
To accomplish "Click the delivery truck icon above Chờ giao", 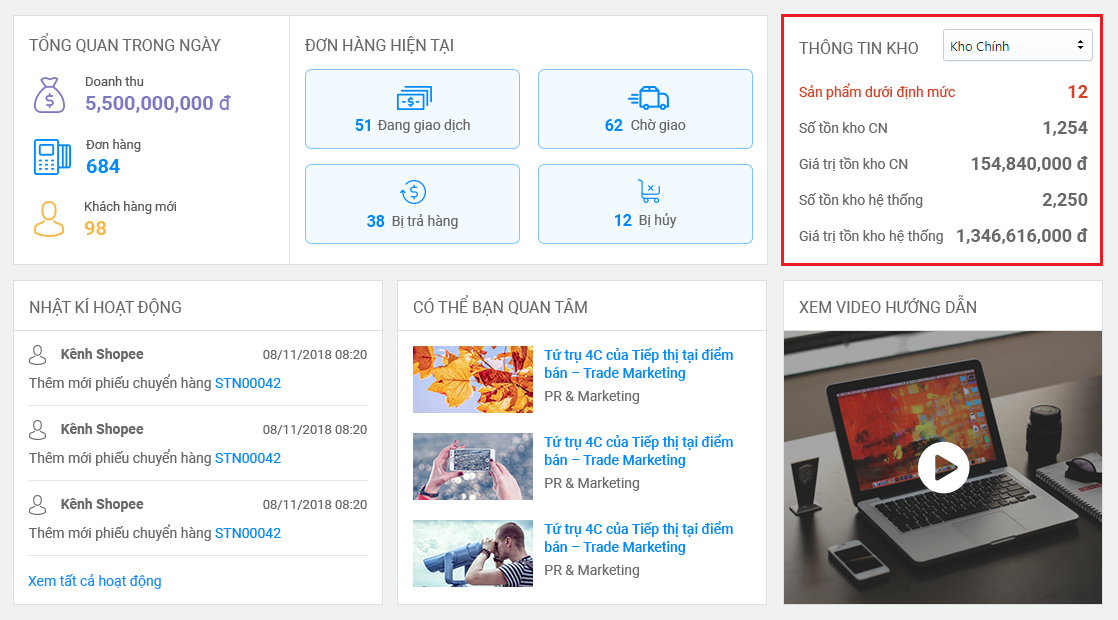I will coord(648,98).
